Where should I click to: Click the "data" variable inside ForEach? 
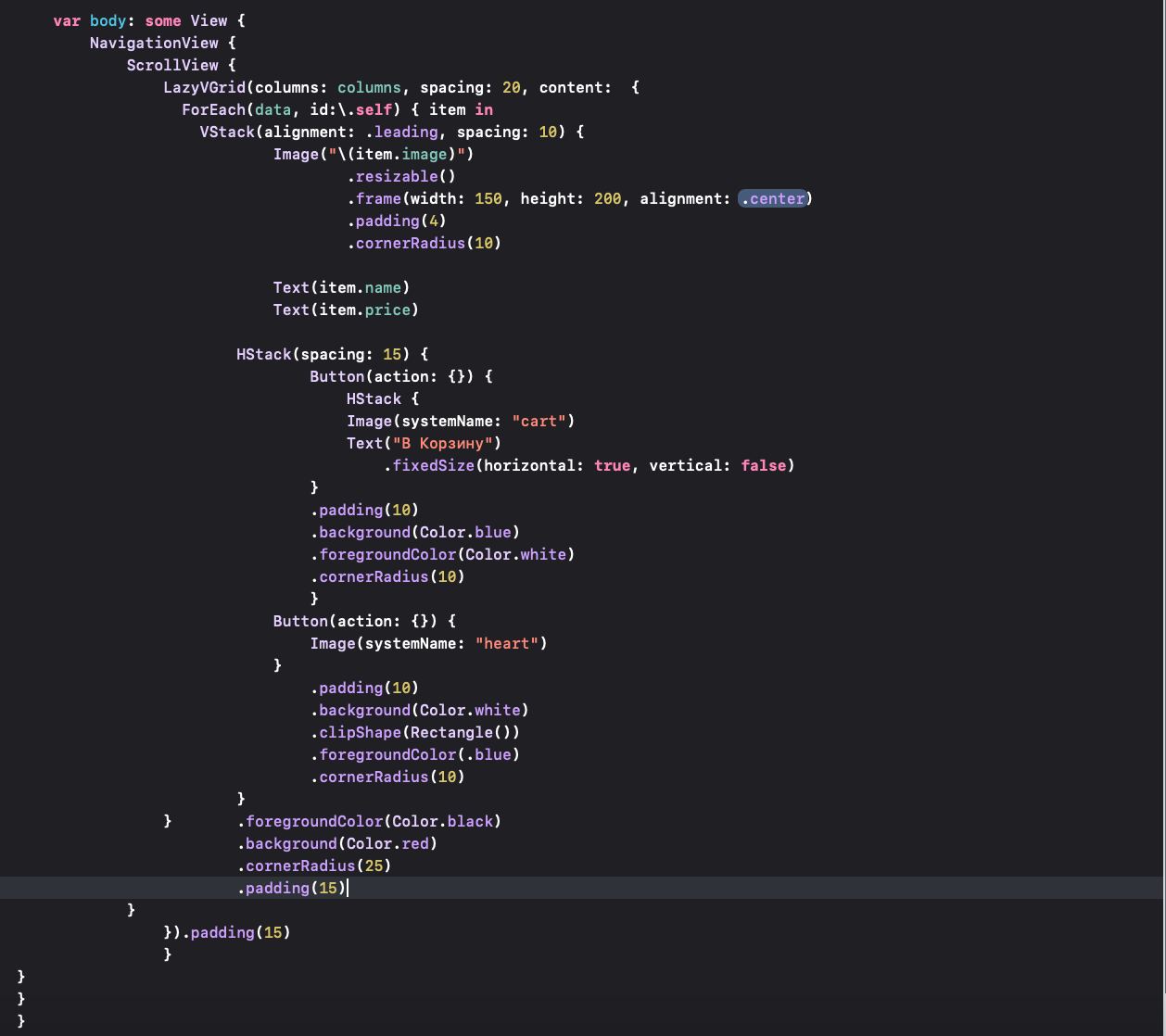pyautogui.click(x=273, y=109)
